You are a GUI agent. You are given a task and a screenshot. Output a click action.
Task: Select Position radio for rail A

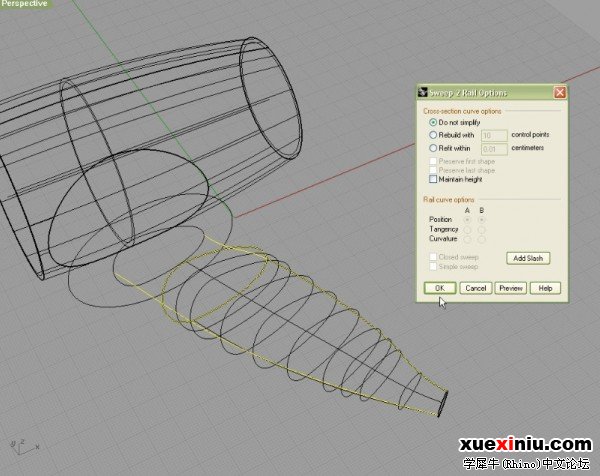coord(467,220)
